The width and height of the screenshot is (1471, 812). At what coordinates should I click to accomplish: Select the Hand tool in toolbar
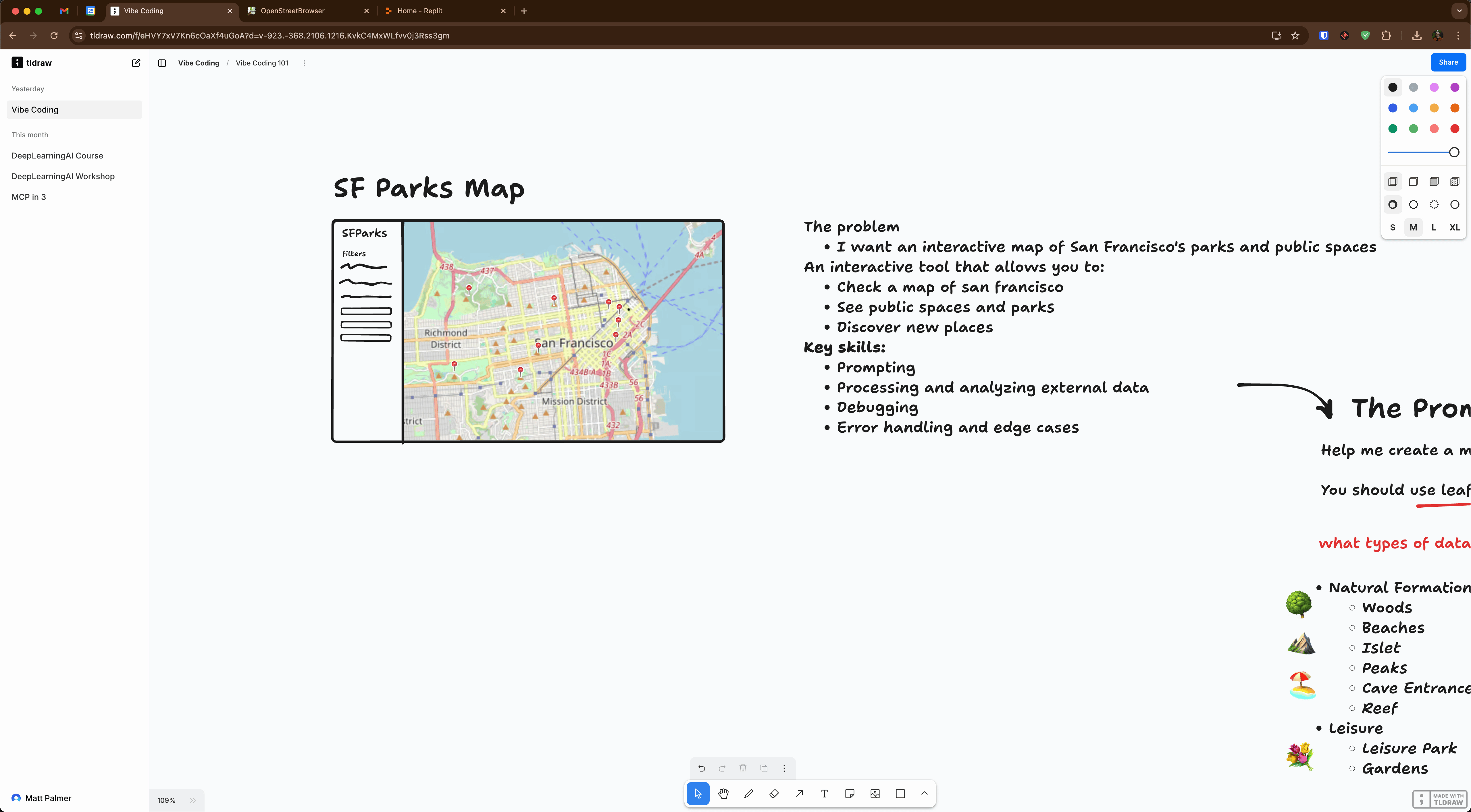(x=723, y=793)
